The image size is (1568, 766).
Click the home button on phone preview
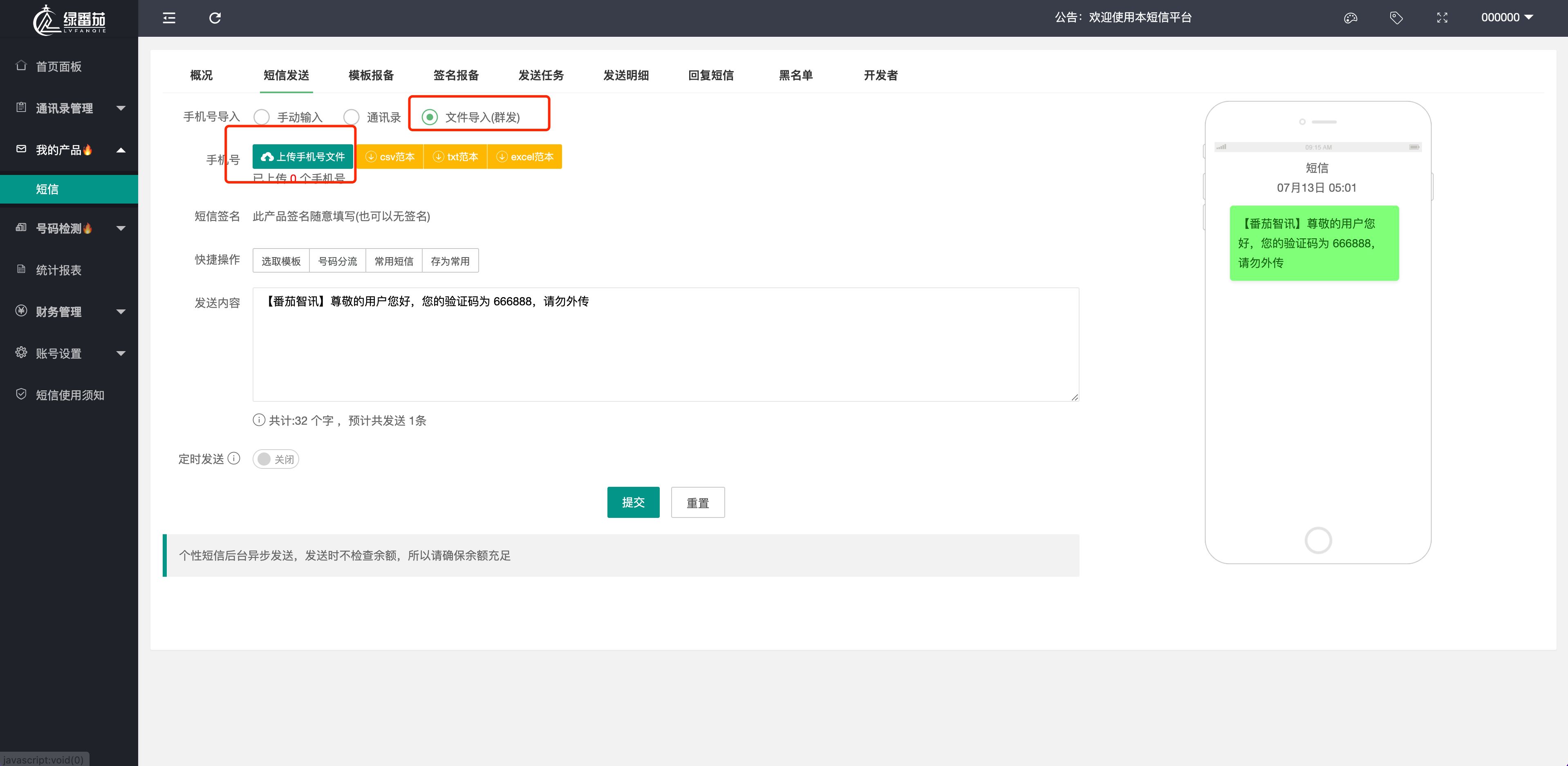coord(1318,540)
